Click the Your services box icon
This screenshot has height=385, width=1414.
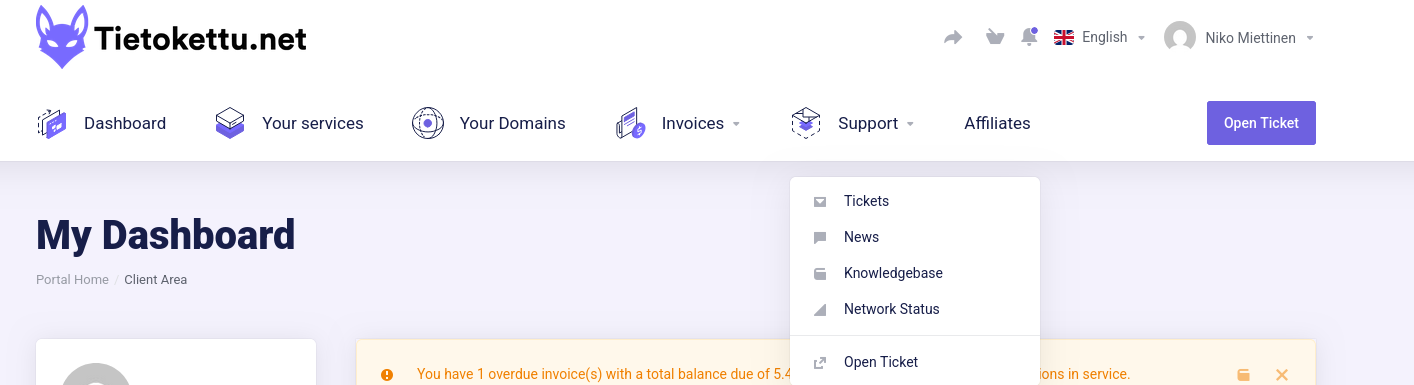pos(230,124)
